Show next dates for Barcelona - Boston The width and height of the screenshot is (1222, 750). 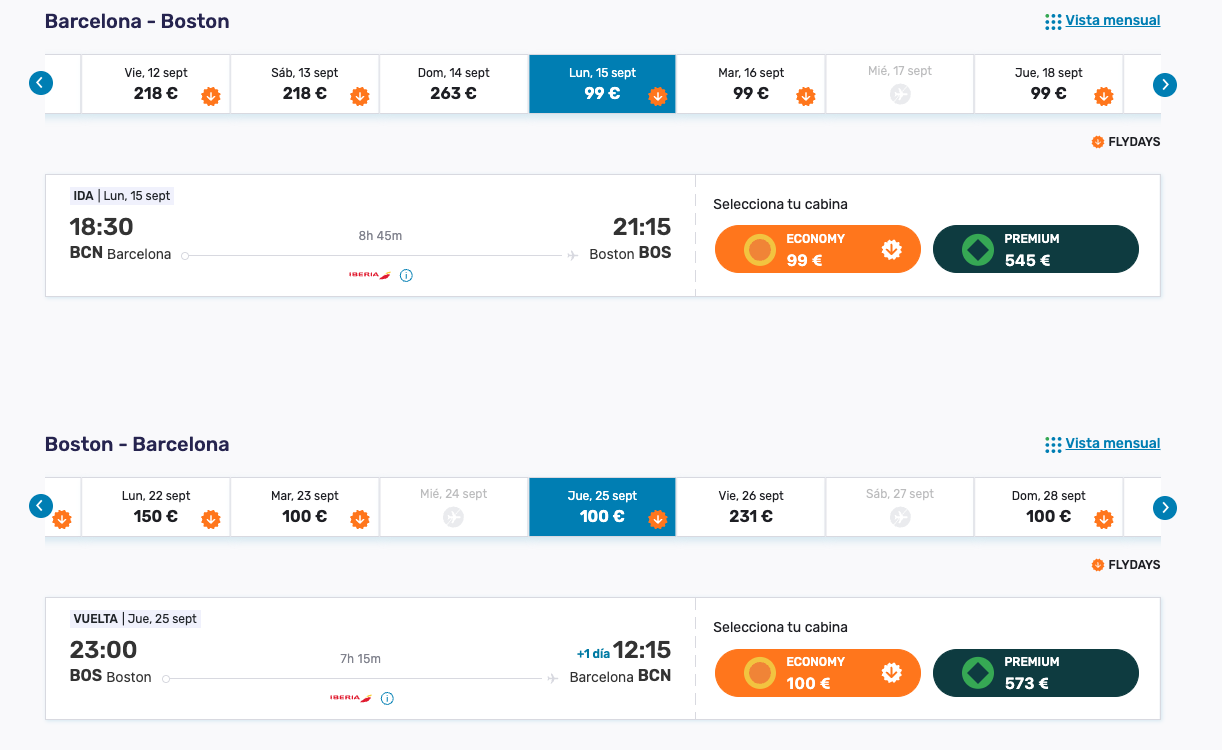[x=1164, y=85]
